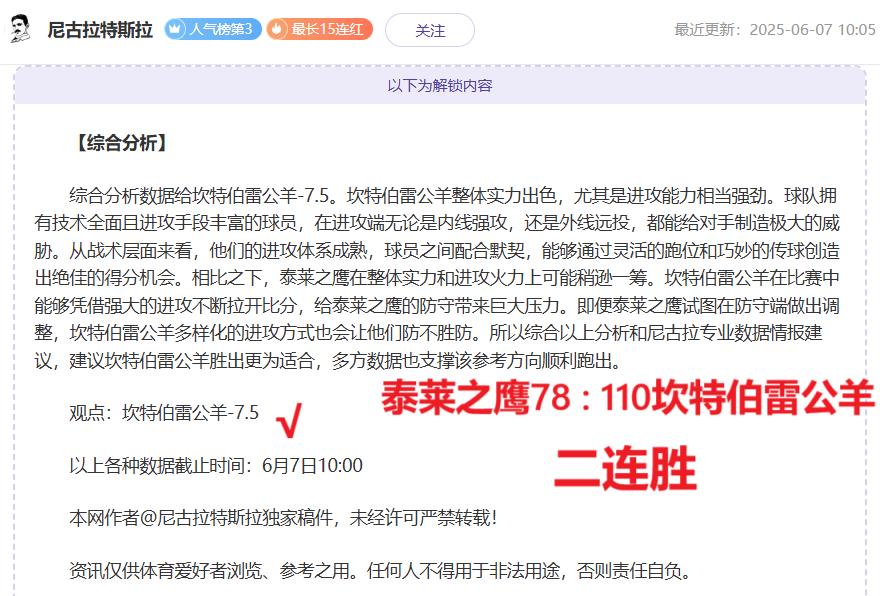Image resolution: width=880 pixels, height=596 pixels.
Task: Click the line starting 整，坎特伯雷公羊多样化
Action: 428,333
